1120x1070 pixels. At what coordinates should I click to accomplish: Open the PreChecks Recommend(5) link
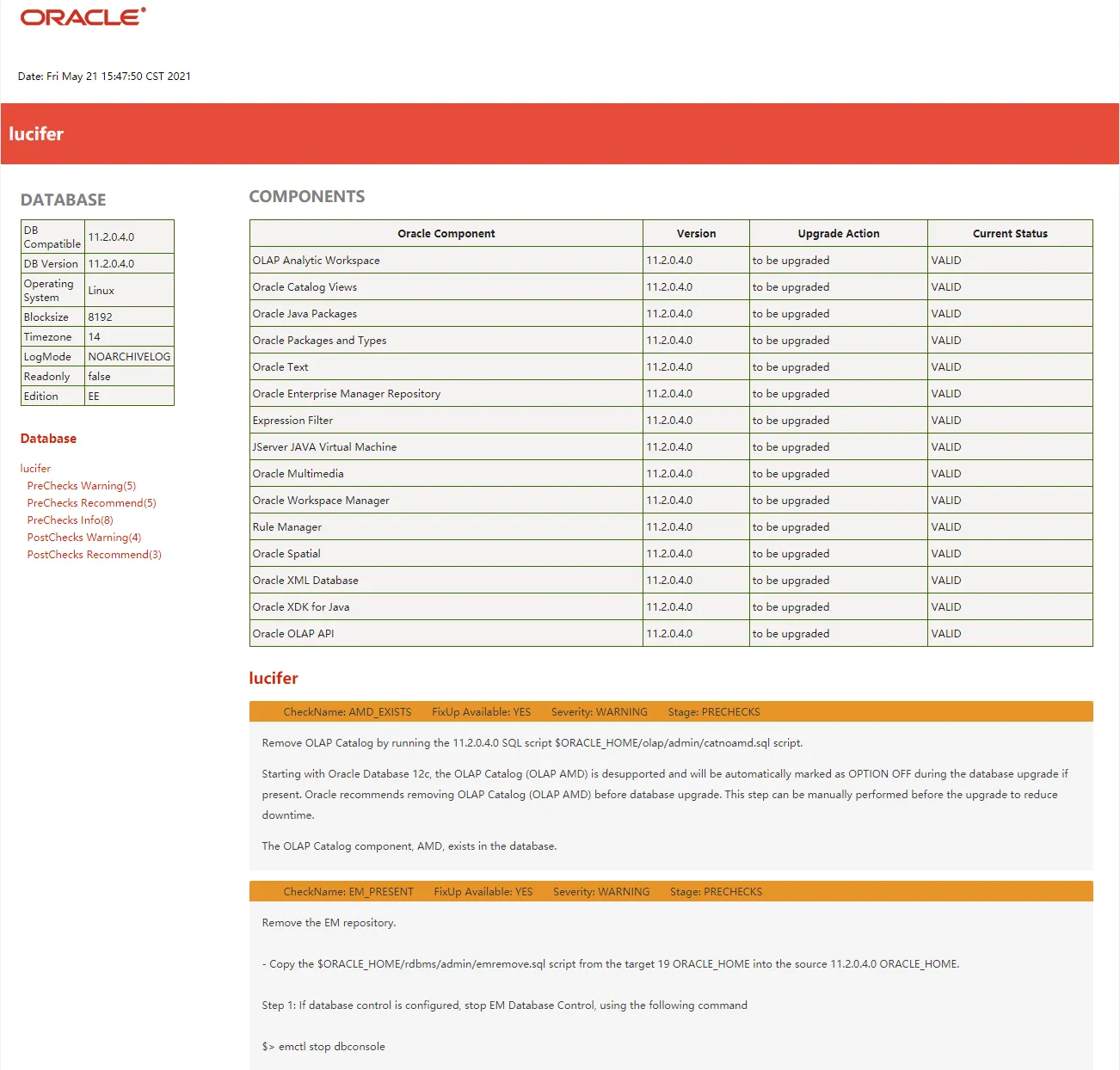click(x=89, y=502)
